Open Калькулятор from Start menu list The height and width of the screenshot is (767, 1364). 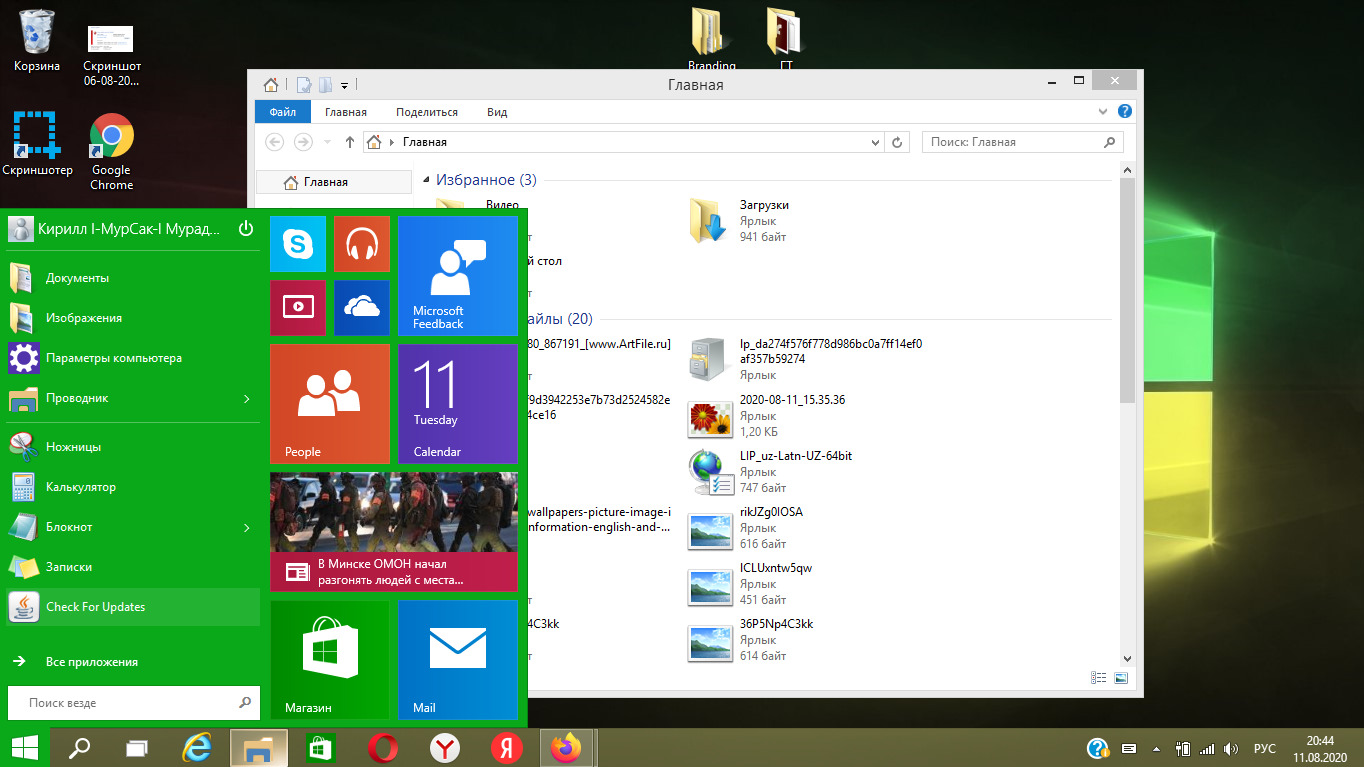click(x=81, y=487)
